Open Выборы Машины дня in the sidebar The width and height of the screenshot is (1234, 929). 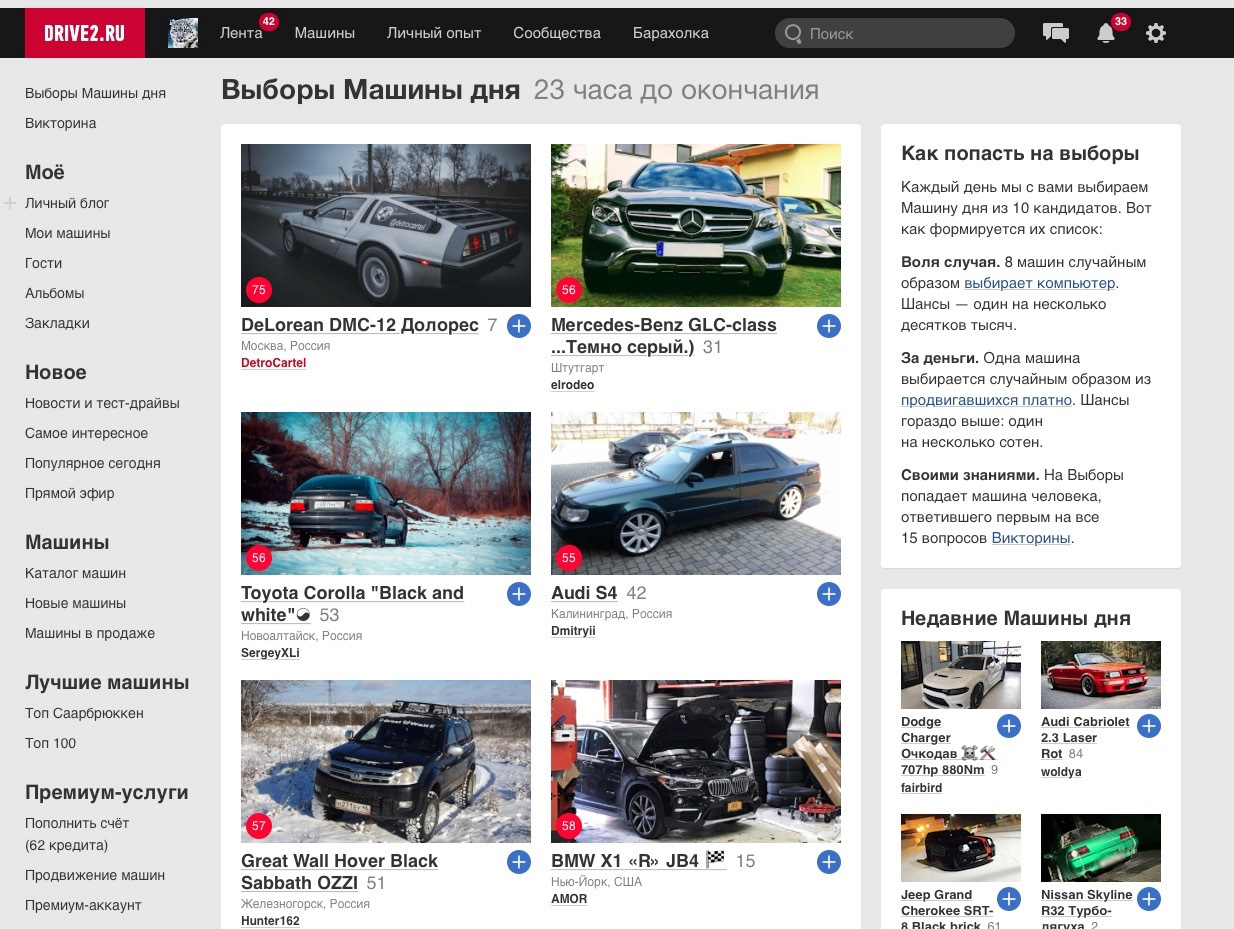95,93
